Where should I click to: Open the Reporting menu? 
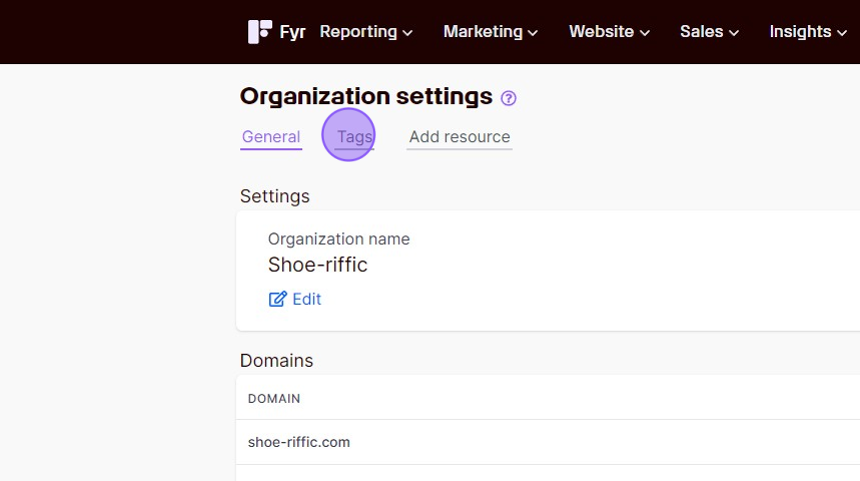coord(366,32)
